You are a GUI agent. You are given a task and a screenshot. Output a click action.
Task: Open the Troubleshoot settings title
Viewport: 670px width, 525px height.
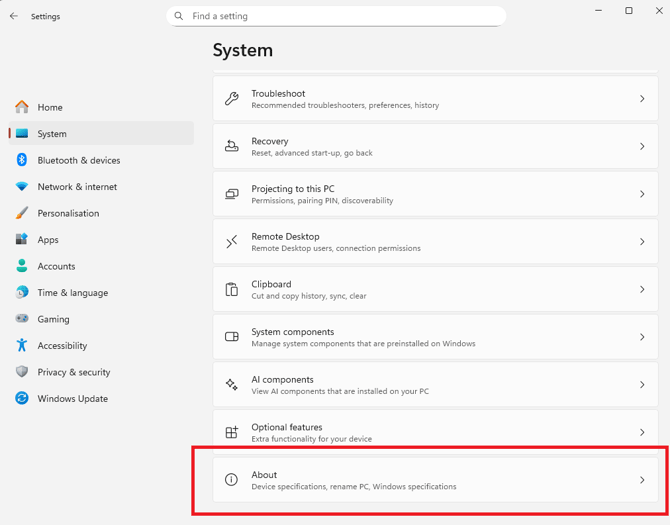click(x=278, y=94)
